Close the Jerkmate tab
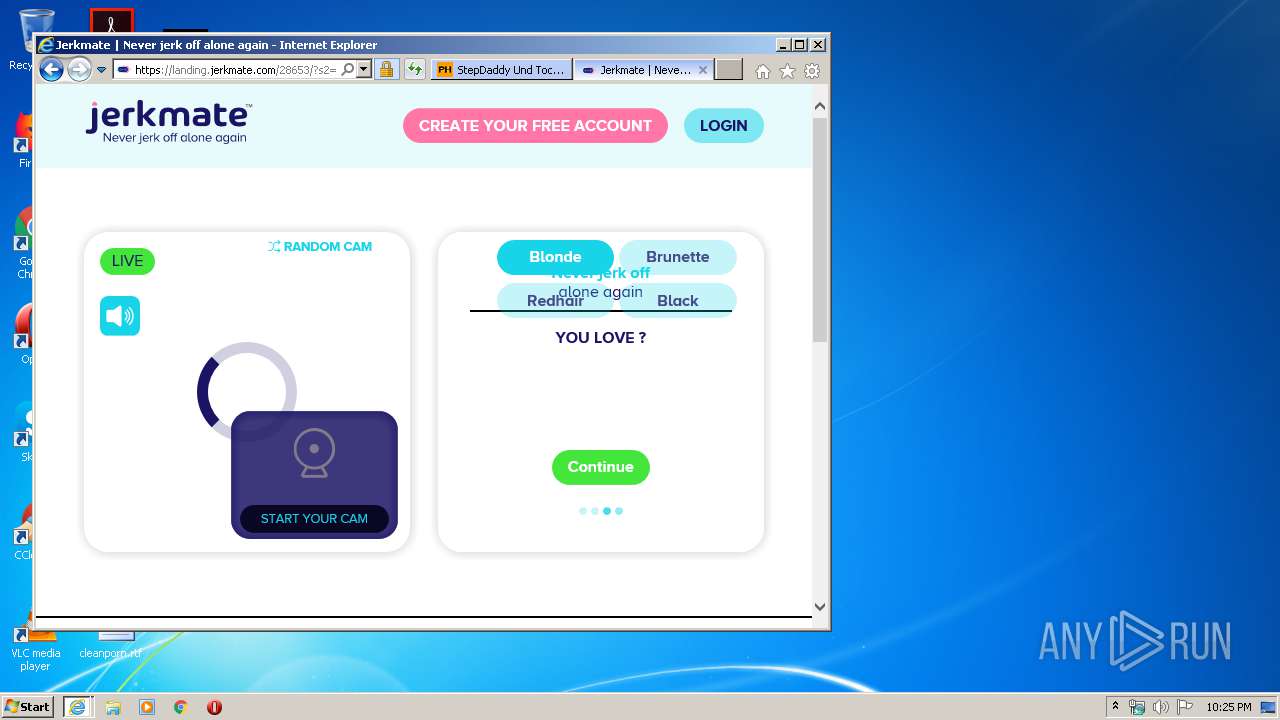 click(703, 70)
